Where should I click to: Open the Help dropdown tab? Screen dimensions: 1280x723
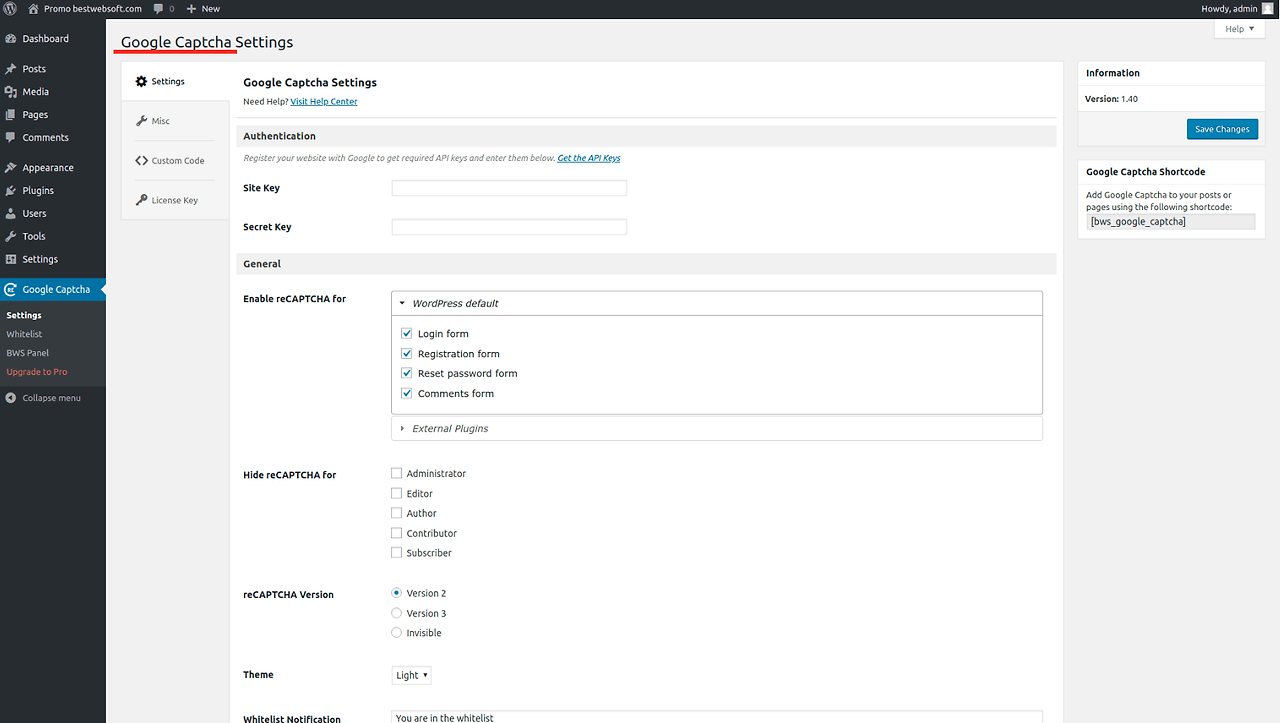tap(1239, 29)
